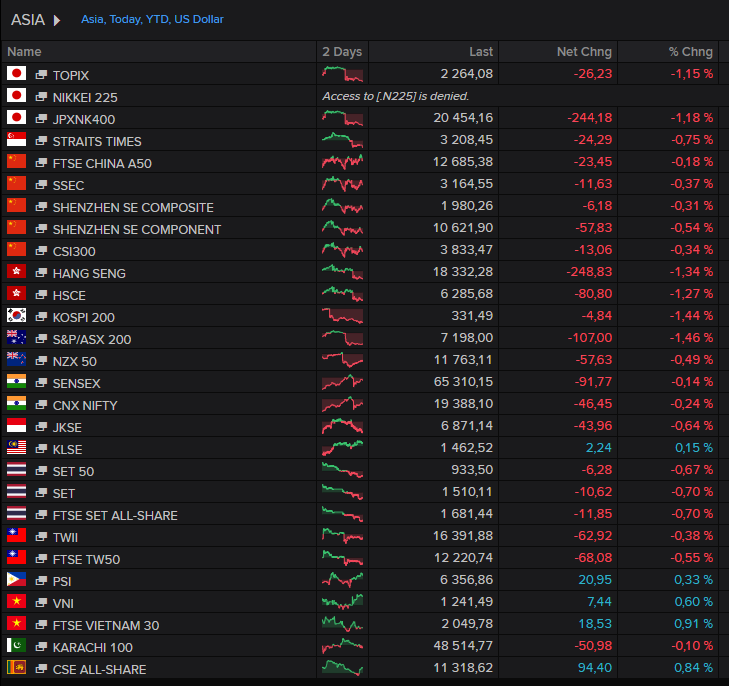Click PSI percent change 0,33 %
The image size is (729, 686).
click(694, 580)
